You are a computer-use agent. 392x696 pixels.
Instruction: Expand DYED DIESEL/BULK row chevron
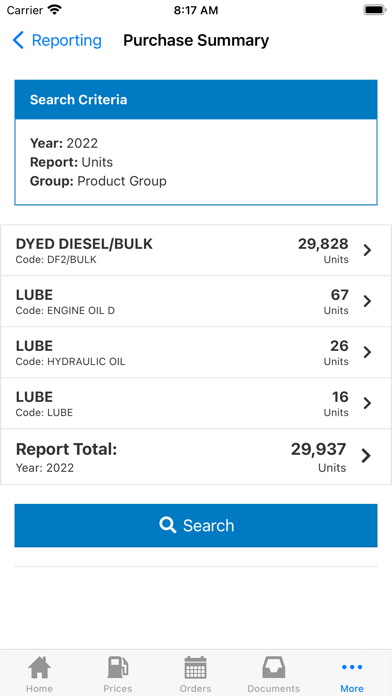(367, 250)
